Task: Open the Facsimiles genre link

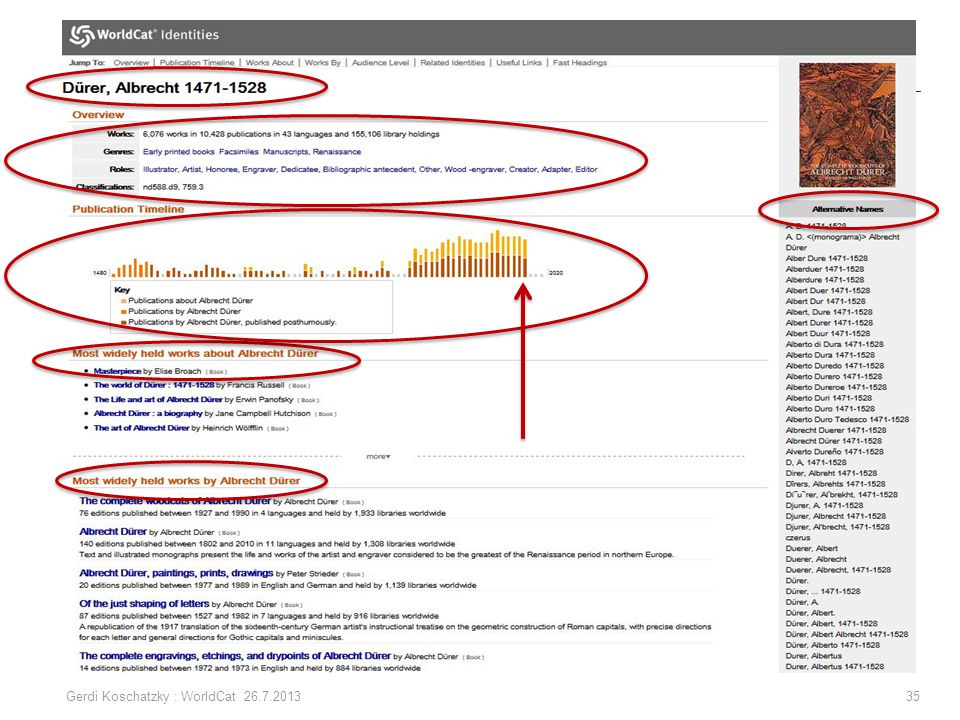Action: (x=239, y=152)
